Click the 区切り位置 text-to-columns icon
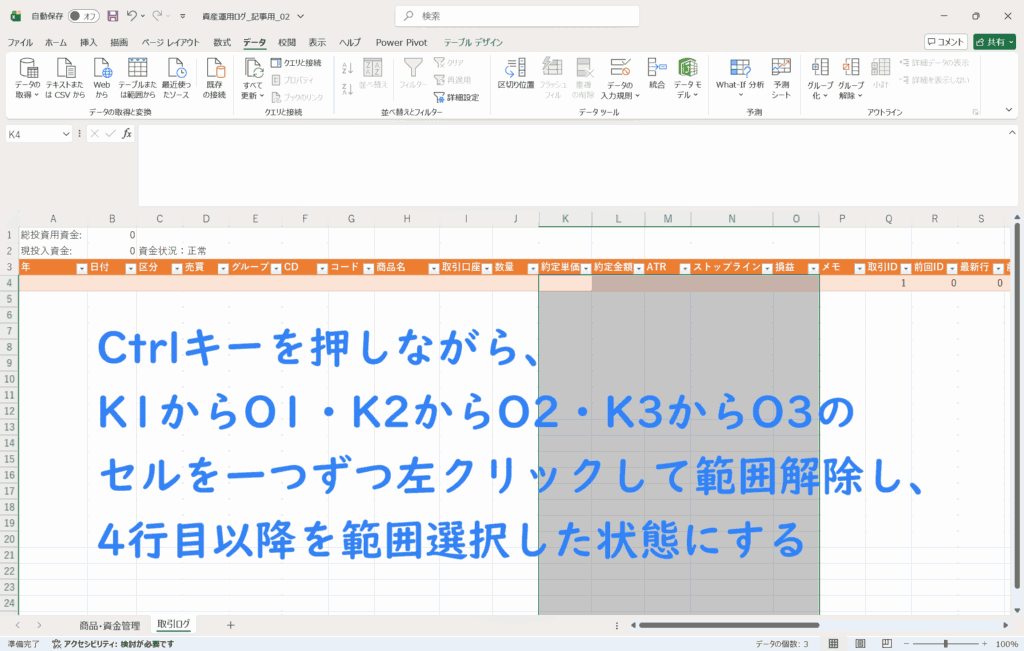The height and width of the screenshot is (651, 1024). point(515,77)
